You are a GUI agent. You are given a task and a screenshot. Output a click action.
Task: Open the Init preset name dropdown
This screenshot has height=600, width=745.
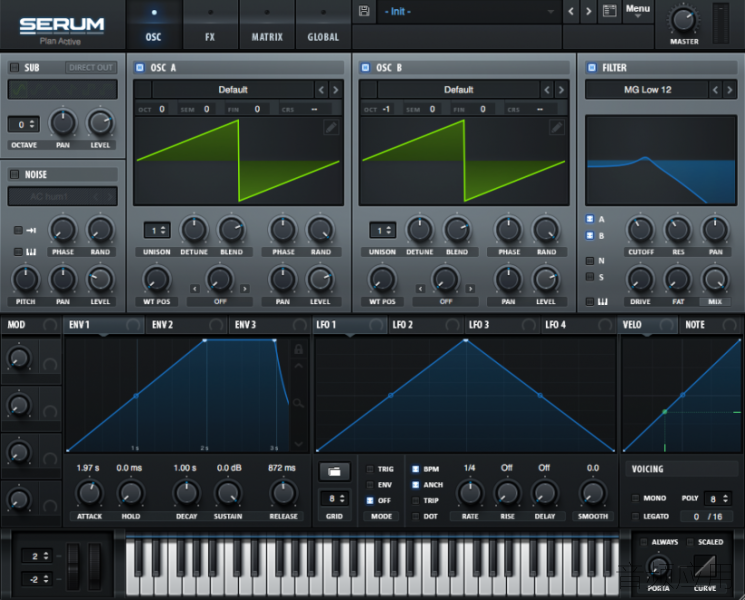click(469, 11)
